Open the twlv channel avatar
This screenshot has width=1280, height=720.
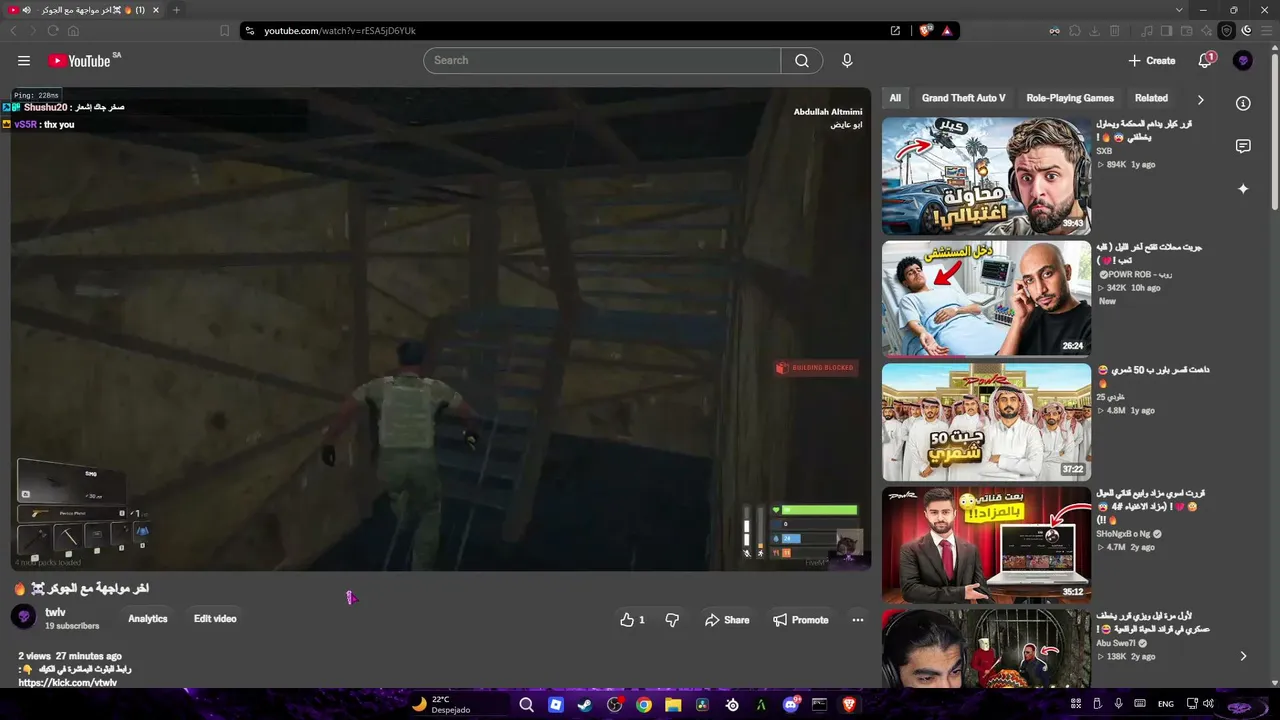point(24,618)
